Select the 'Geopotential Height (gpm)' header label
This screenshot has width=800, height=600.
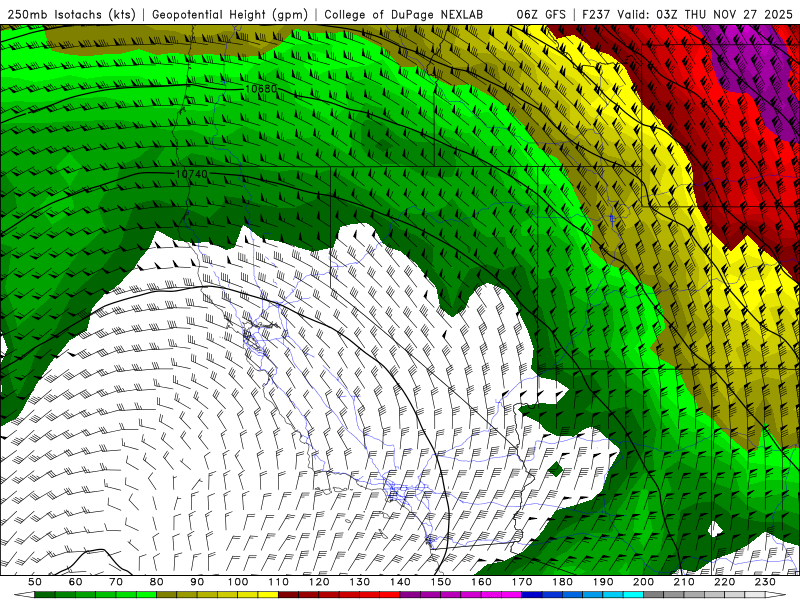[x=230, y=15]
